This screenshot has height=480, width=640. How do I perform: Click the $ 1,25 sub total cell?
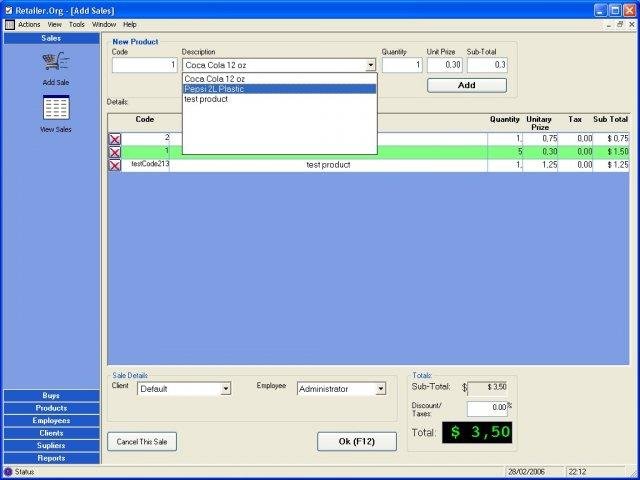pos(611,165)
